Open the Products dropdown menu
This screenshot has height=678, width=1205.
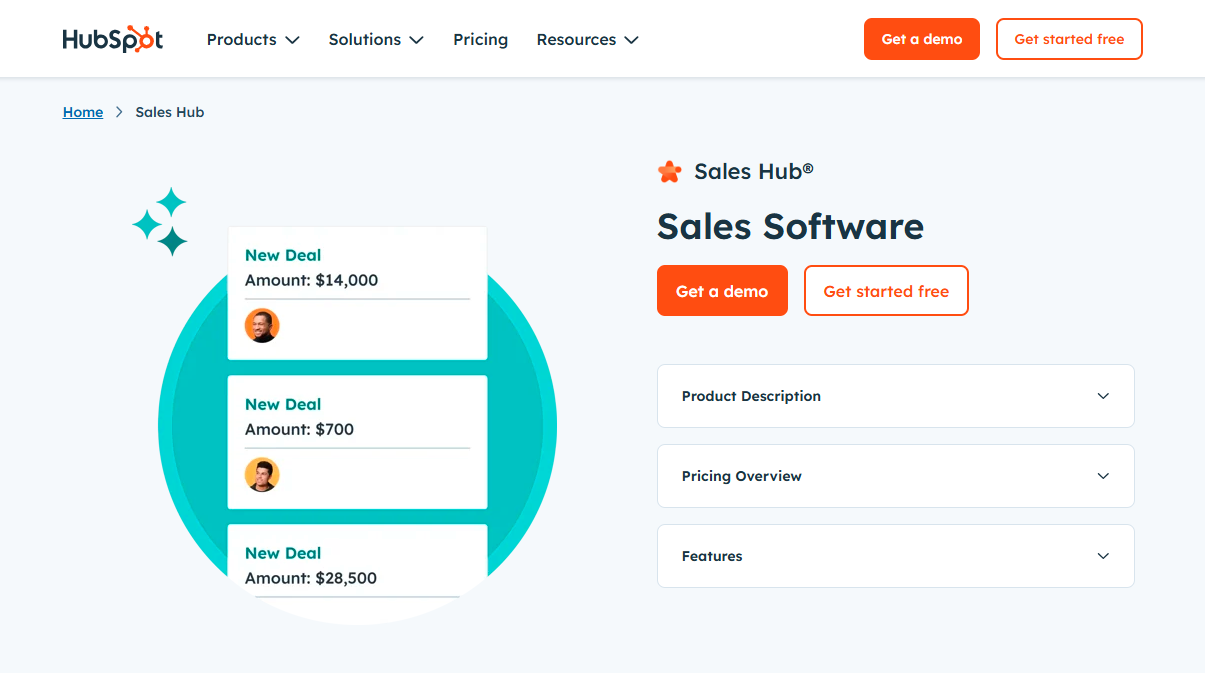click(x=253, y=39)
